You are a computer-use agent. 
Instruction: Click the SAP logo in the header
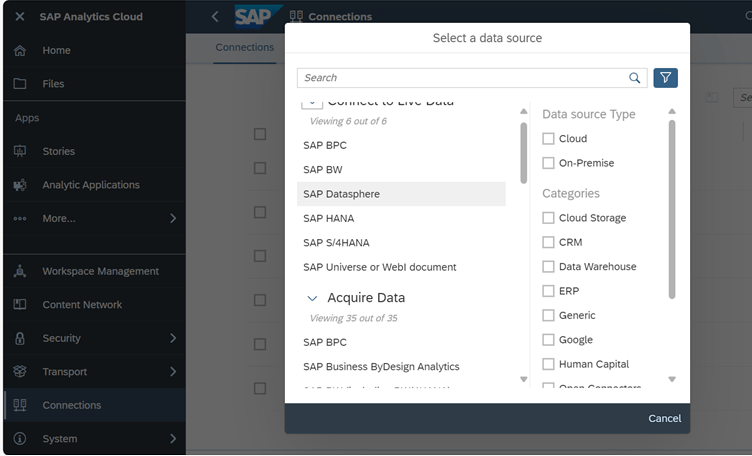click(258, 17)
